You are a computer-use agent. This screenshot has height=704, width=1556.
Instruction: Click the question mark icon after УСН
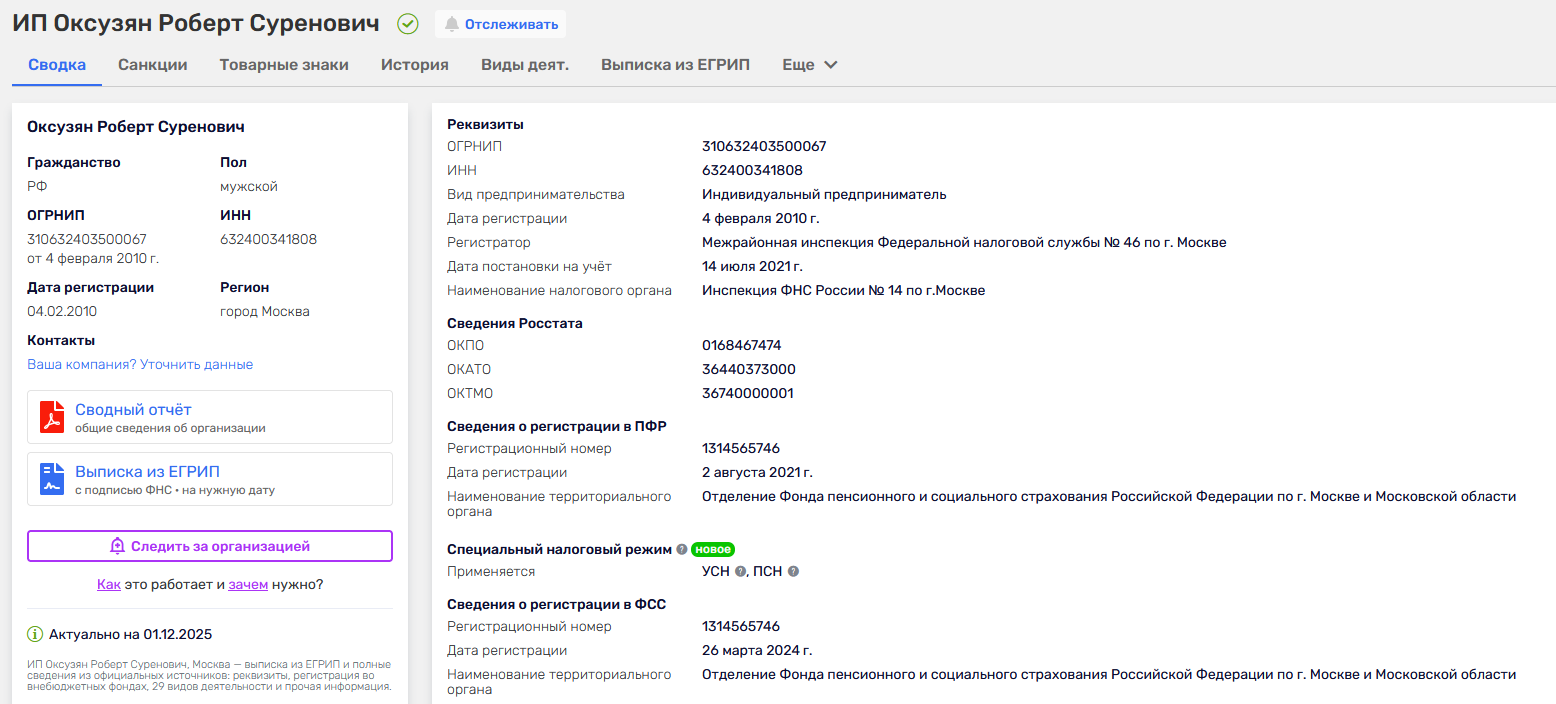pyautogui.click(x=741, y=572)
